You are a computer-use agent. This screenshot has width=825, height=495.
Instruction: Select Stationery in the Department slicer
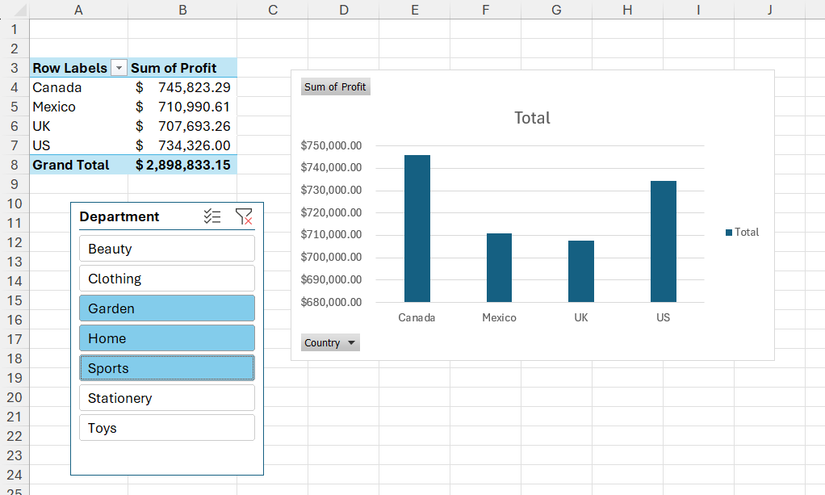coord(167,398)
